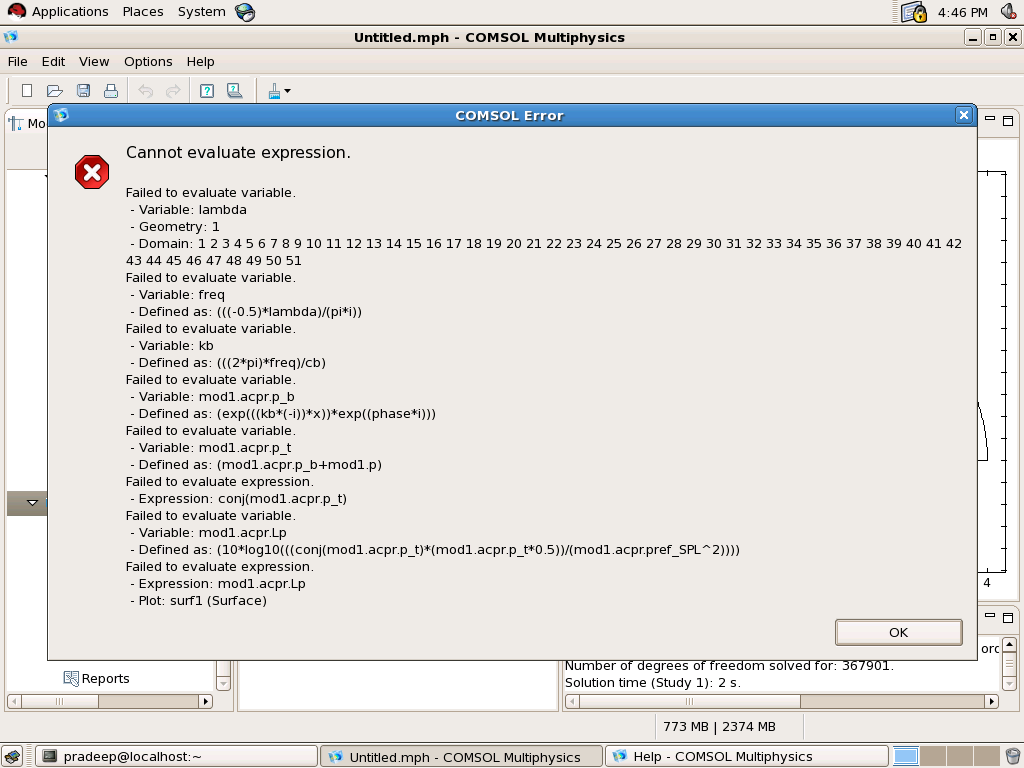This screenshot has height=768, width=1024.
Task: Click the messages panel scroll up arrow
Action: tap(1009, 645)
